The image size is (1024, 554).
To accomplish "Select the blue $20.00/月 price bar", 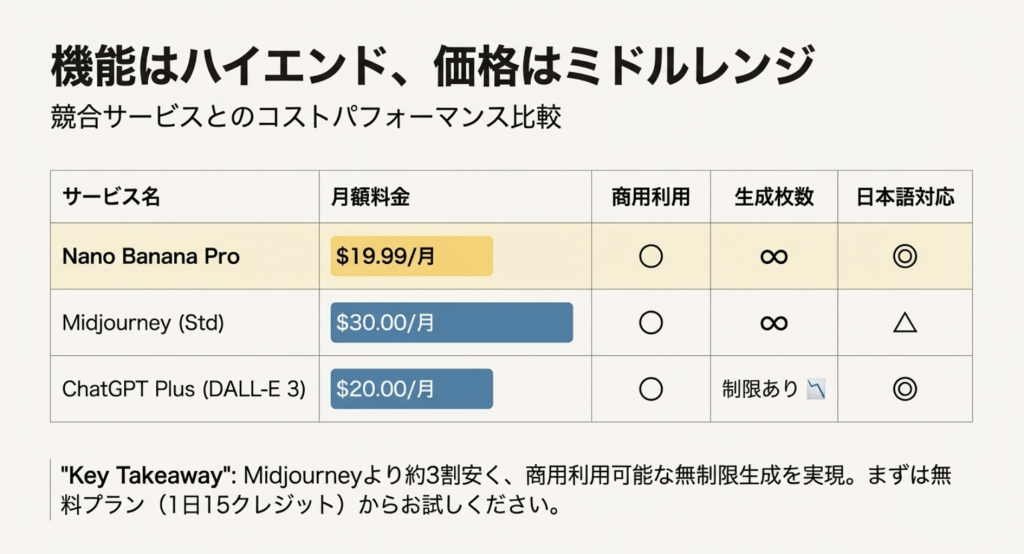I will [x=412, y=389].
